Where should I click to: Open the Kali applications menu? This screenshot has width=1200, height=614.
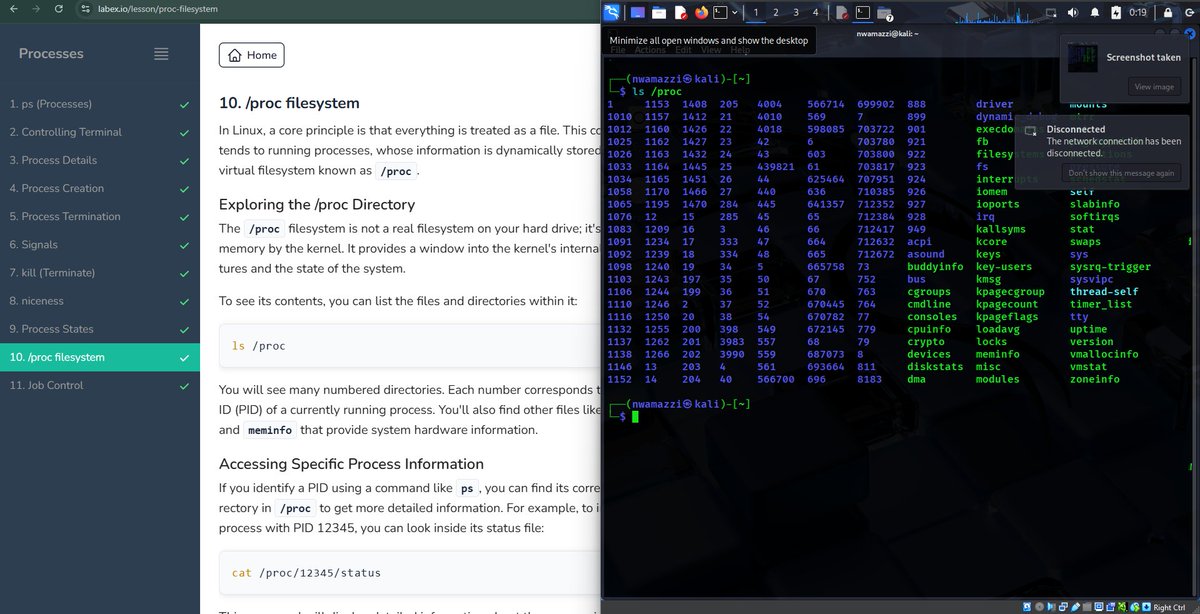(x=611, y=12)
